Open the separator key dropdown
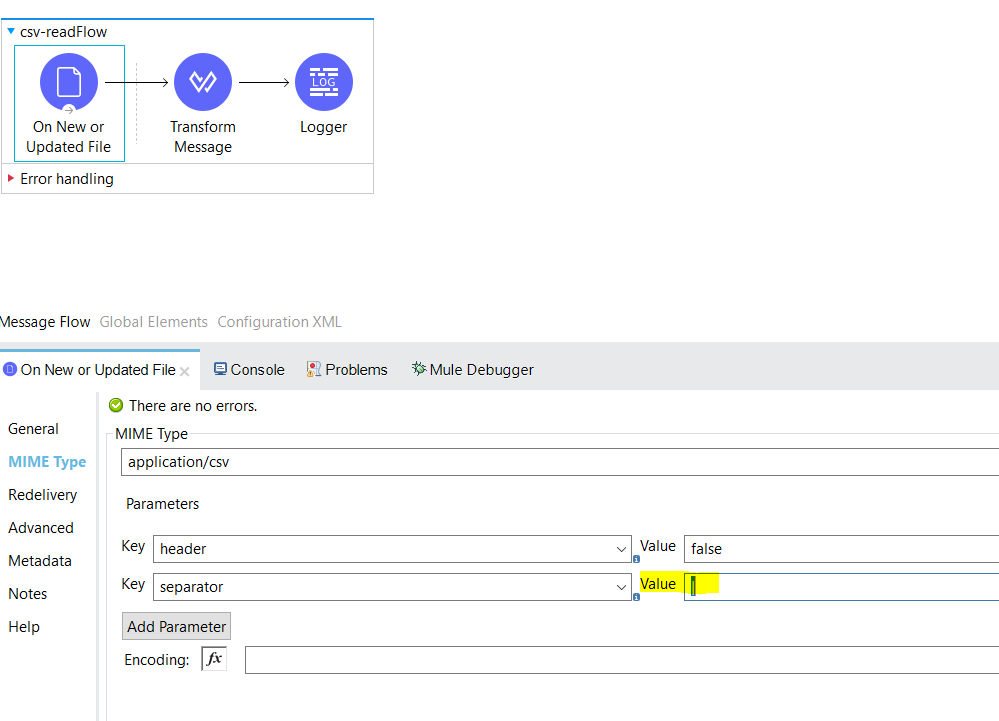 622,588
